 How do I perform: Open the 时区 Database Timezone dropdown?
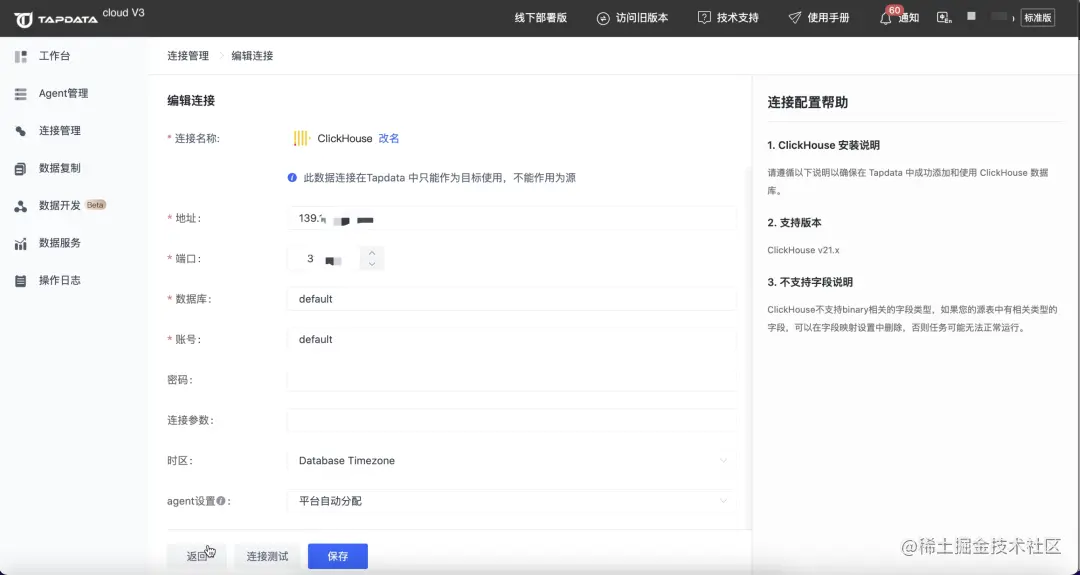[x=512, y=461]
